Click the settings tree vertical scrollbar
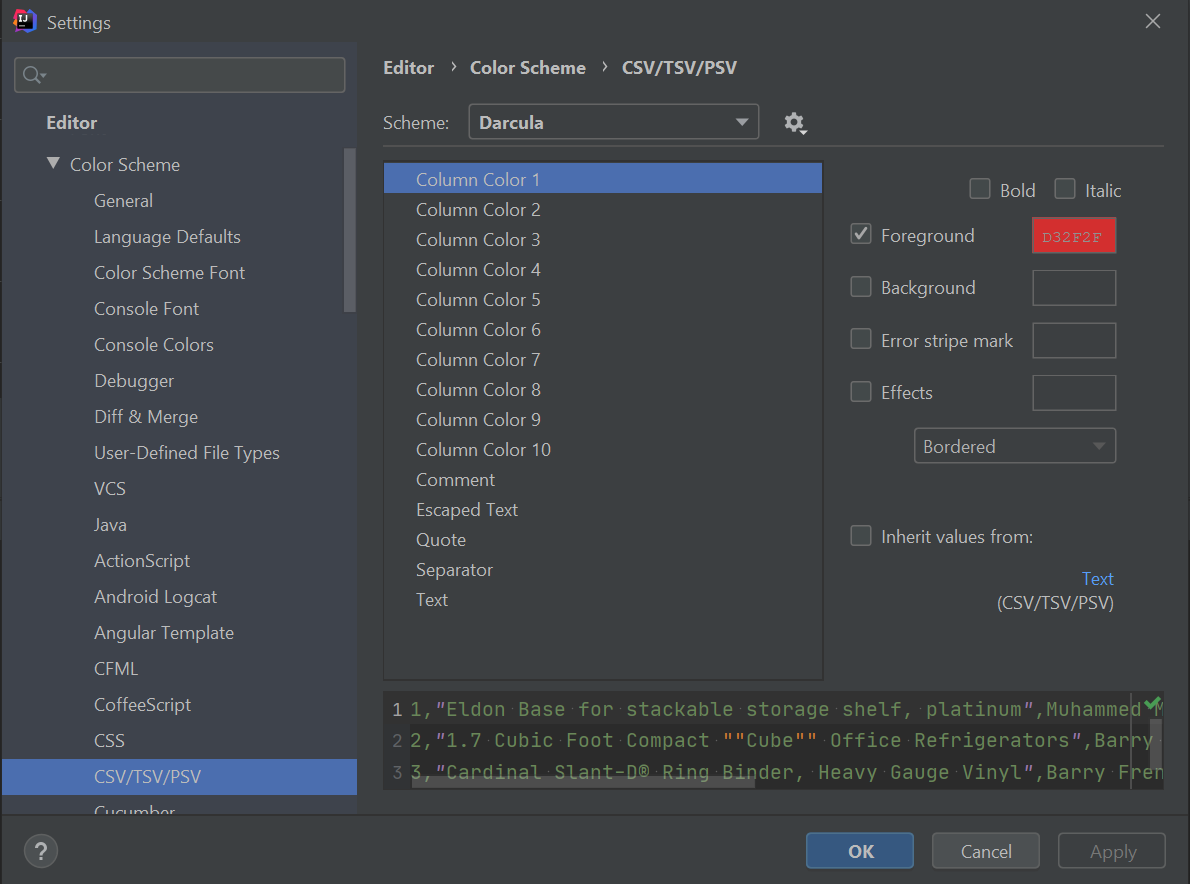This screenshot has height=884, width=1190. tap(350, 230)
